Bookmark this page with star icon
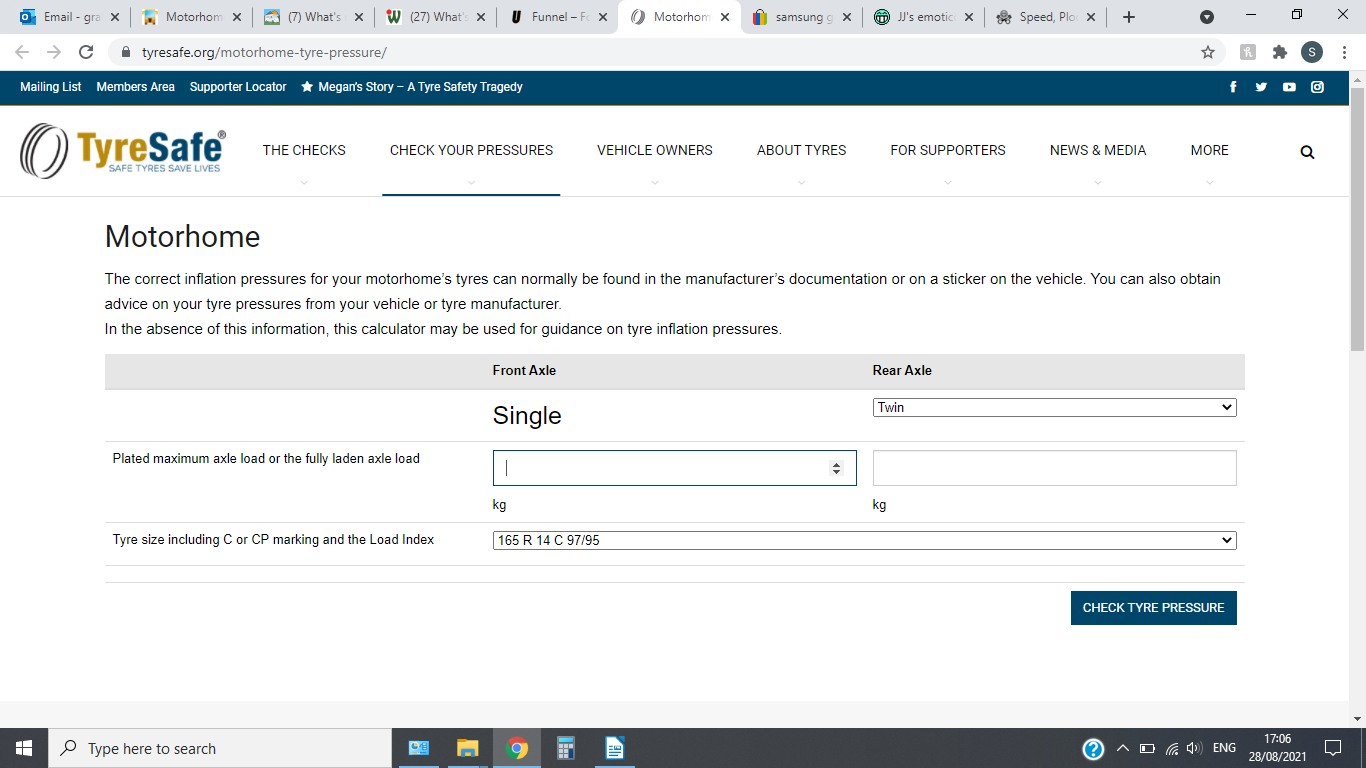The image size is (1366, 768). point(1208,52)
